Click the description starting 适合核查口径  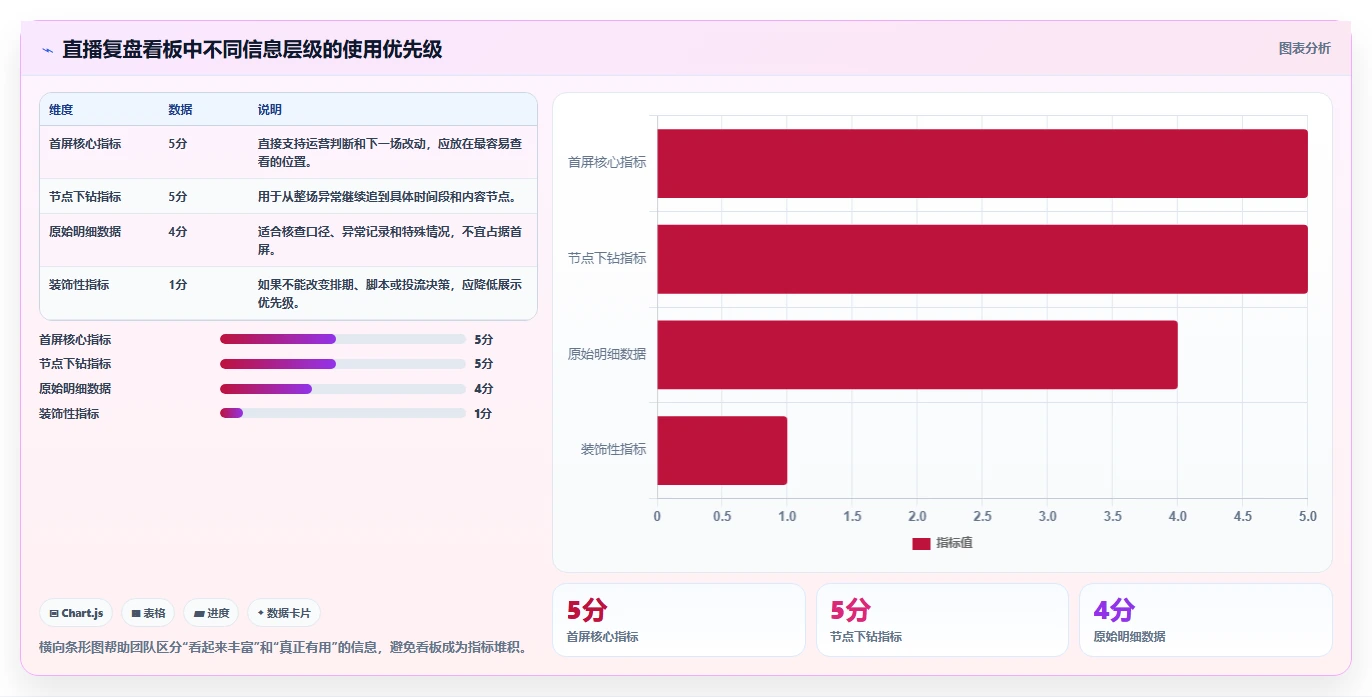pos(390,240)
